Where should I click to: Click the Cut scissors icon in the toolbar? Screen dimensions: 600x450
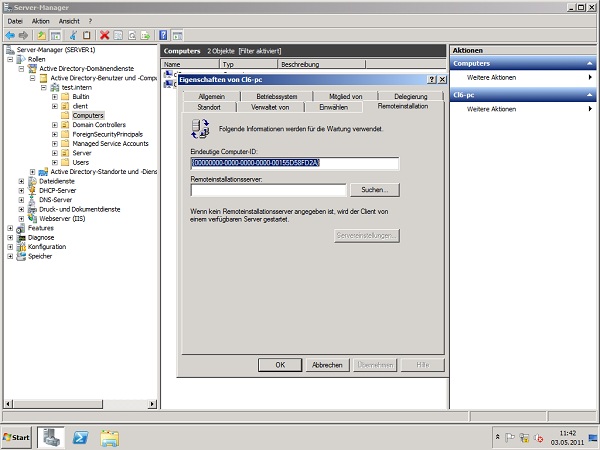[x=73, y=36]
